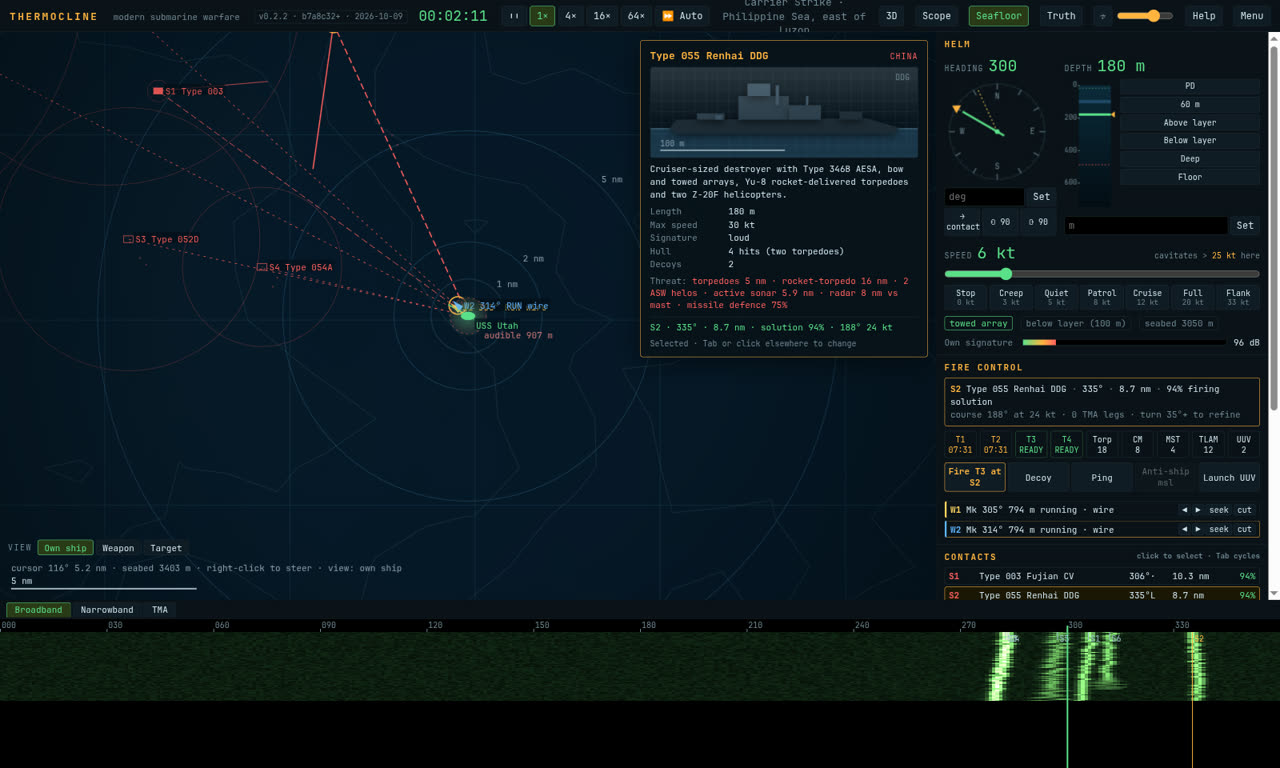
Task: Adjust the speed slider
Action: 1102,274
